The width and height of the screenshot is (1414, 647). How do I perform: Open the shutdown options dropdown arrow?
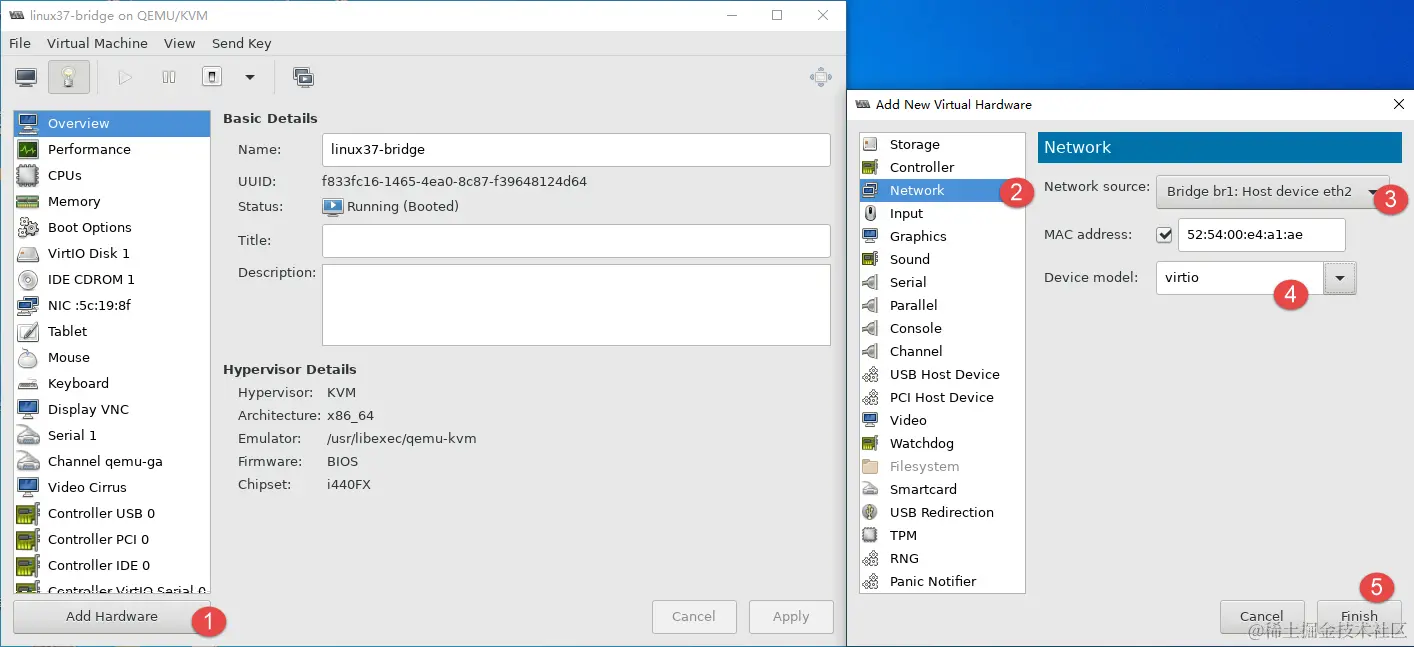point(250,77)
